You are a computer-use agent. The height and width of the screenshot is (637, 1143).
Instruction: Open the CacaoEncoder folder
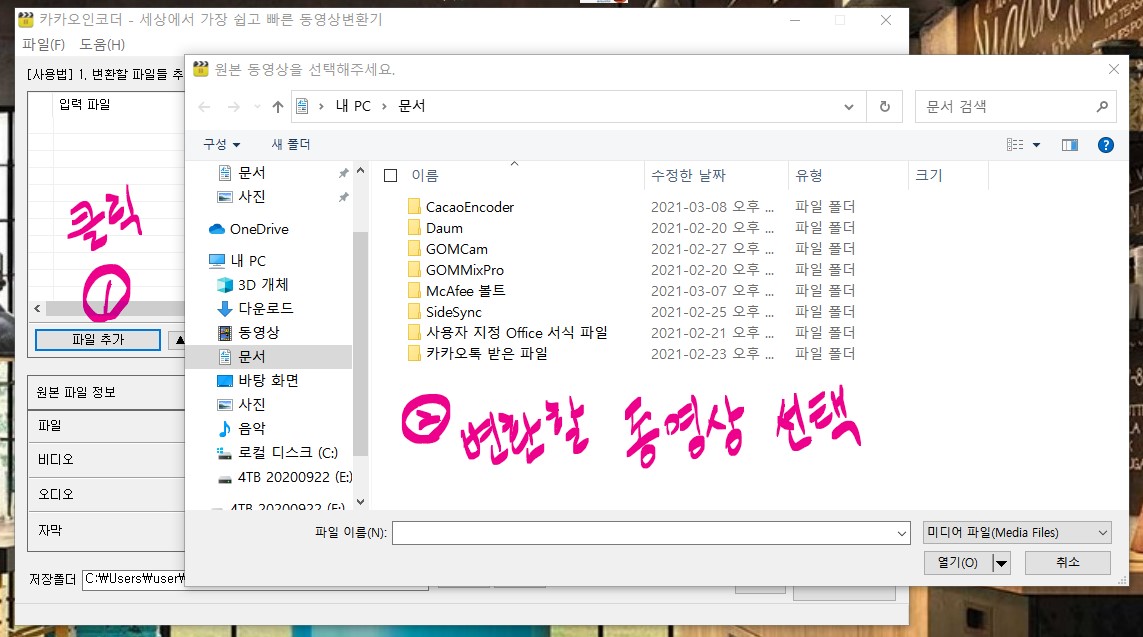tap(469, 207)
